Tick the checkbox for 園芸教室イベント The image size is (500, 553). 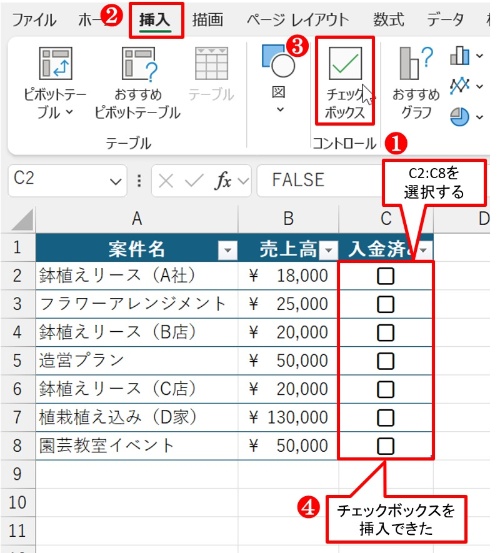point(385,446)
